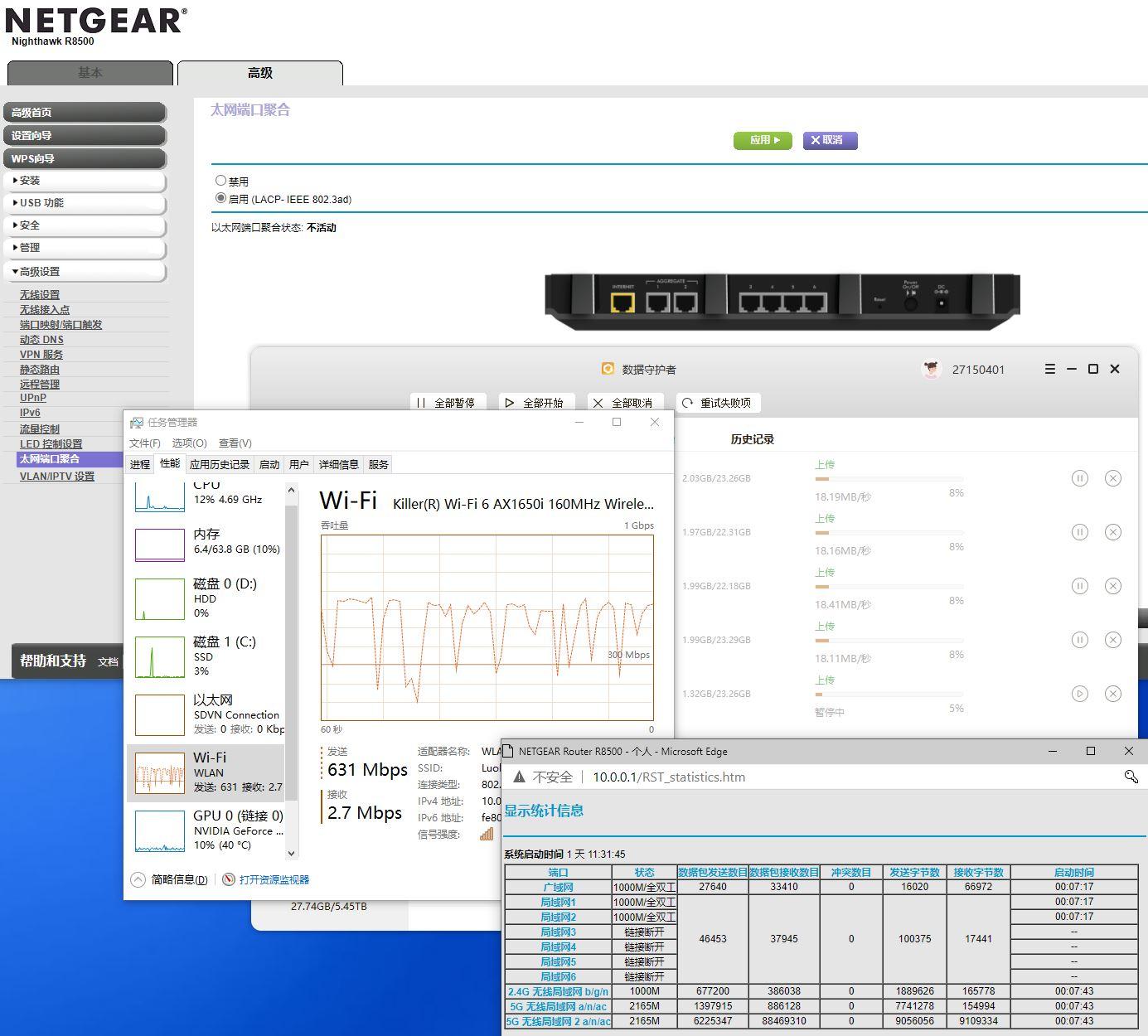Switch to the 服务 tab
This screenshot has width=1148, height=1036.
379,465
